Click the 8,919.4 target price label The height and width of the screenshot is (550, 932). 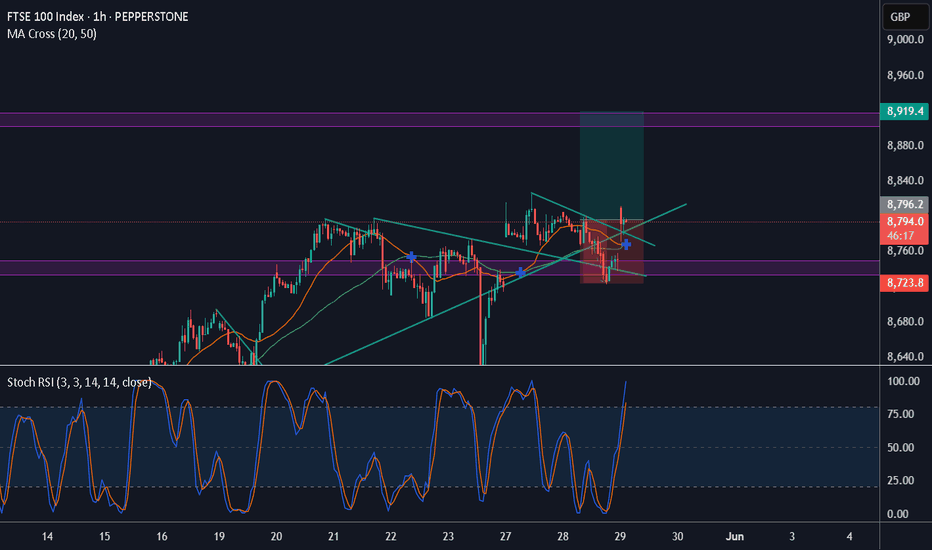905,111
